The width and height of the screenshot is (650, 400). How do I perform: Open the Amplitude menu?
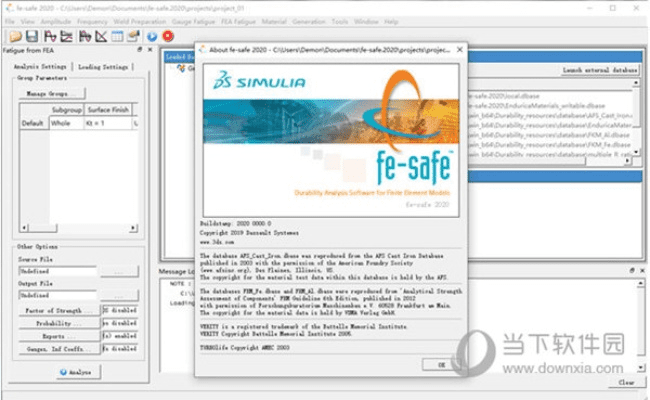tap(54, 20)
